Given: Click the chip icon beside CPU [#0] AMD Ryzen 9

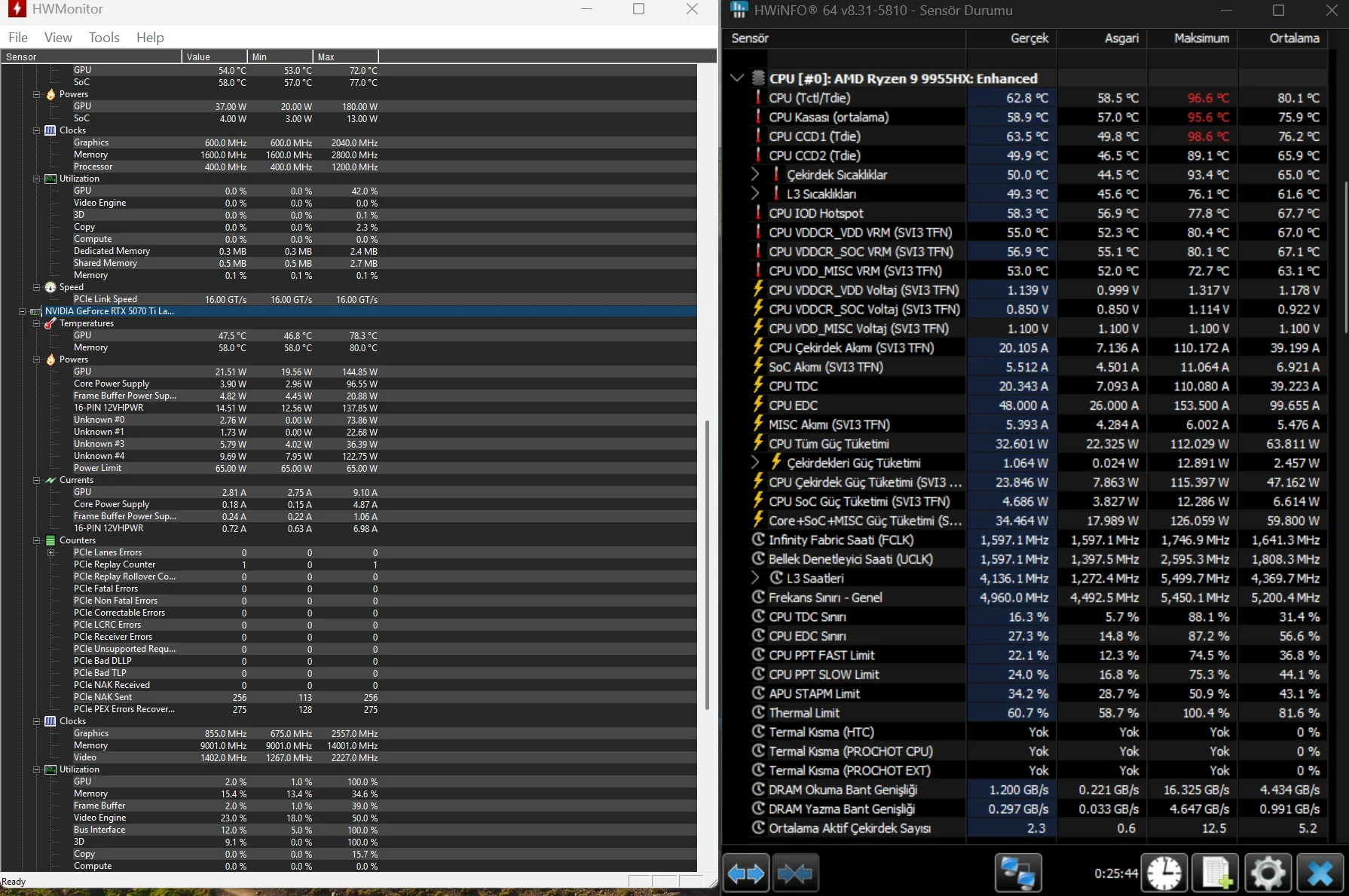Looking at the screenshot, I should click(759, 78).
